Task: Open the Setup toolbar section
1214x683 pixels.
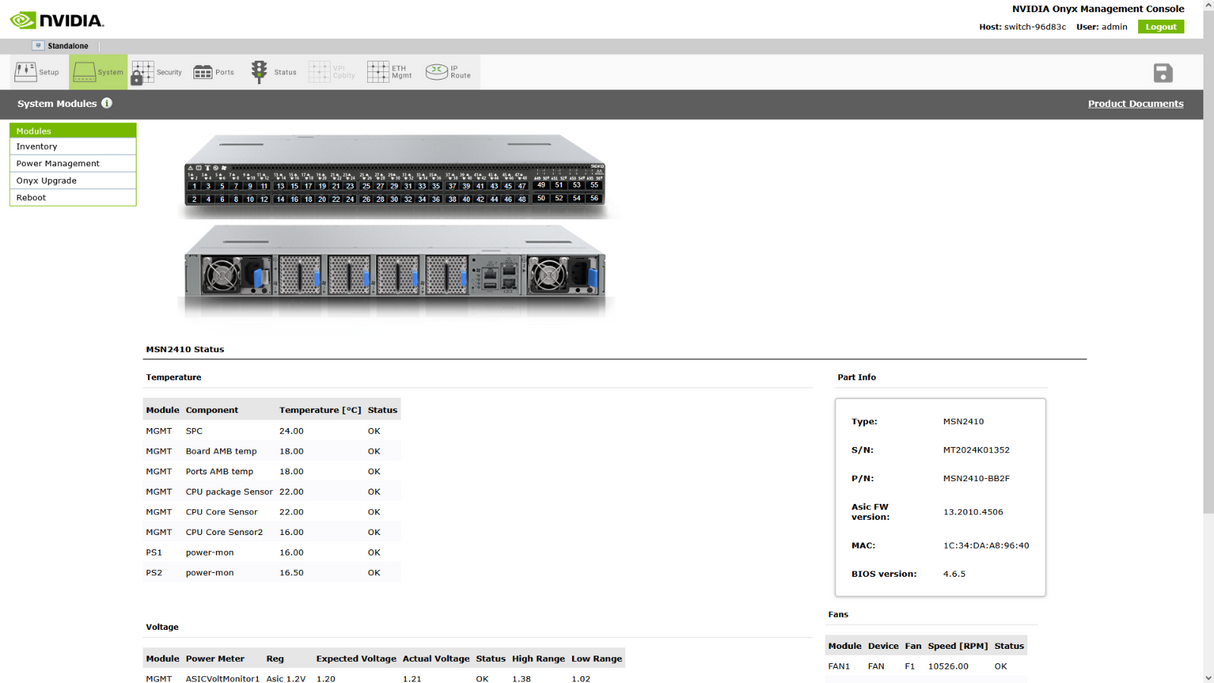Action: 37,72
